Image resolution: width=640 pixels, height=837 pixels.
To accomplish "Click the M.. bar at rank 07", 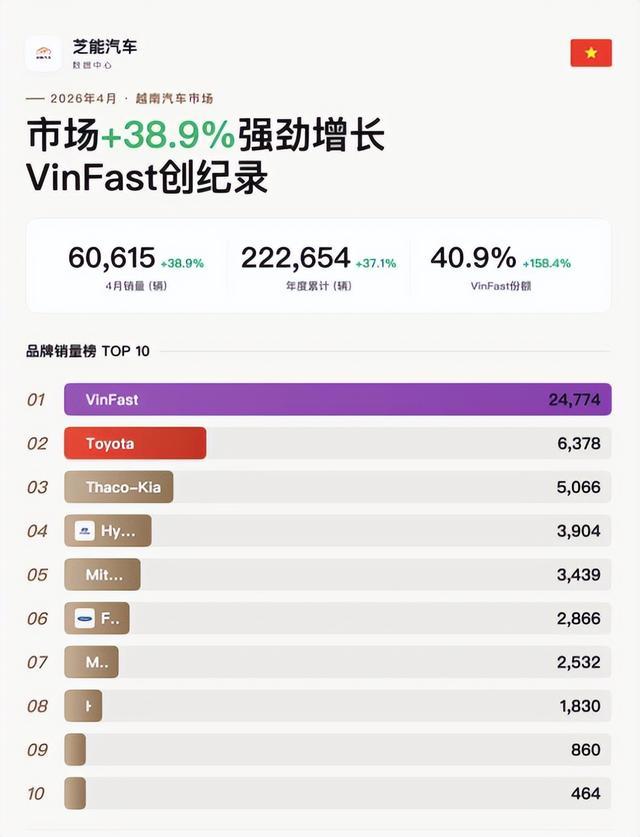I will (91, 662).
